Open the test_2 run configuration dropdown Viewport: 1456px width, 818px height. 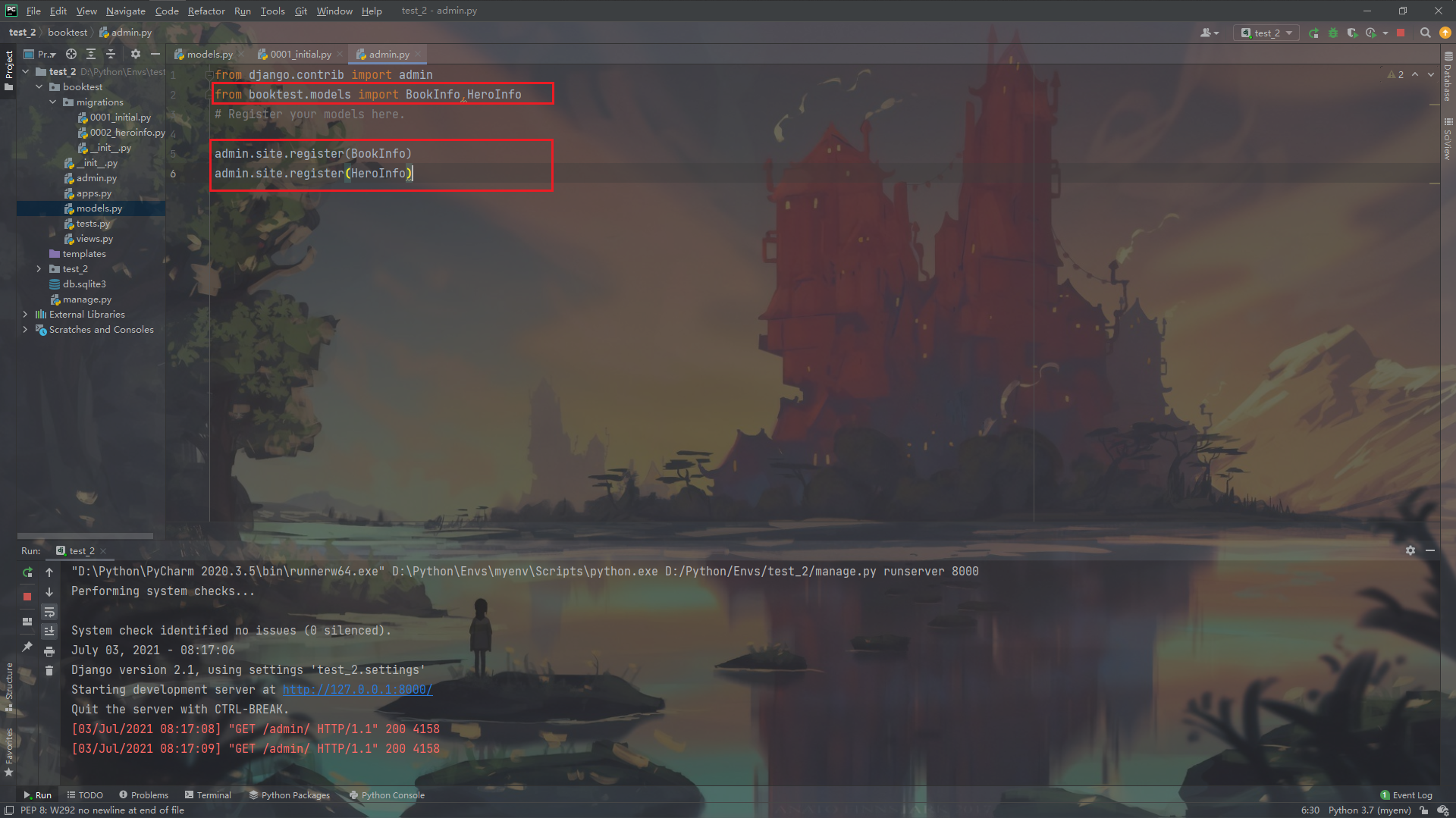1266,33
